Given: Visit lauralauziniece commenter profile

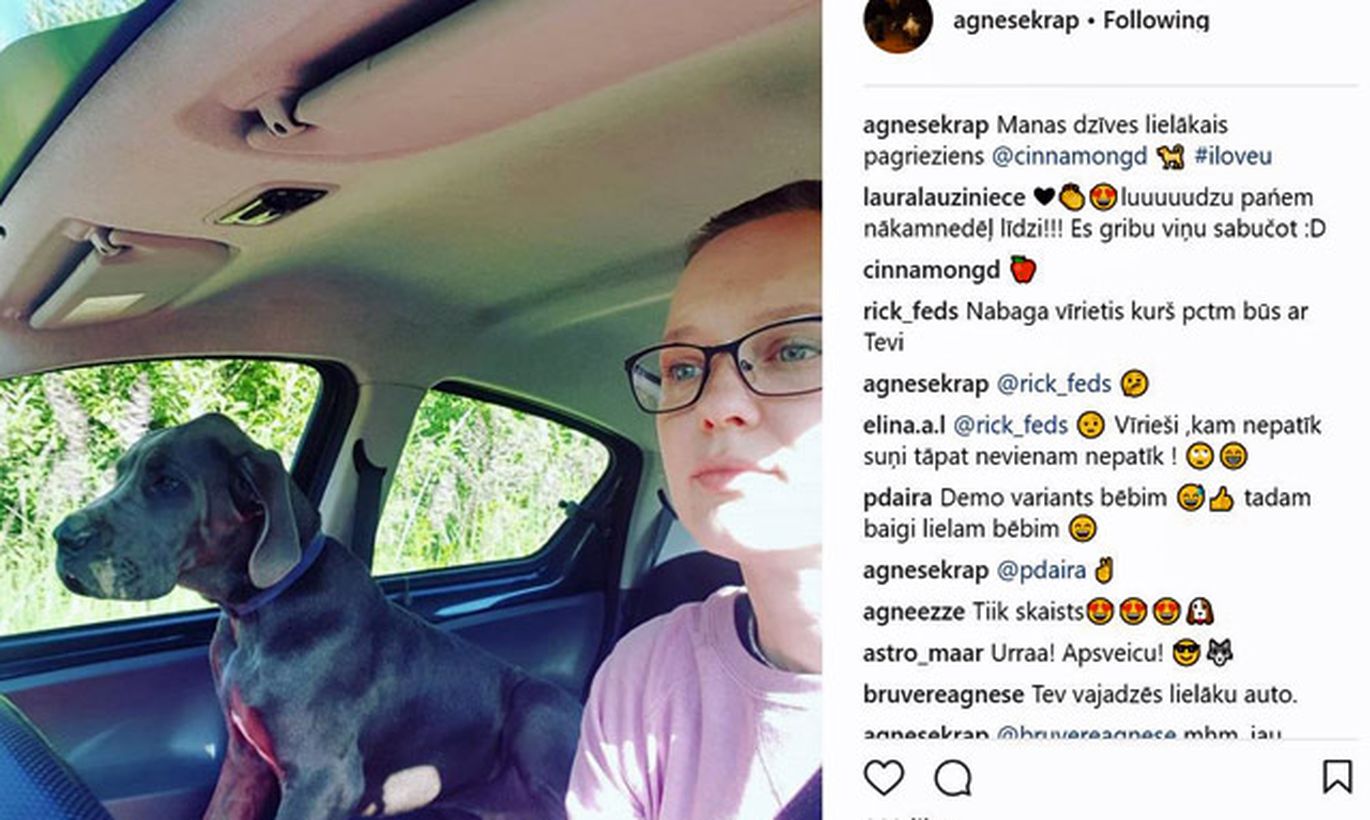Looking at the screenshot, I should click(x=944, y=198).
